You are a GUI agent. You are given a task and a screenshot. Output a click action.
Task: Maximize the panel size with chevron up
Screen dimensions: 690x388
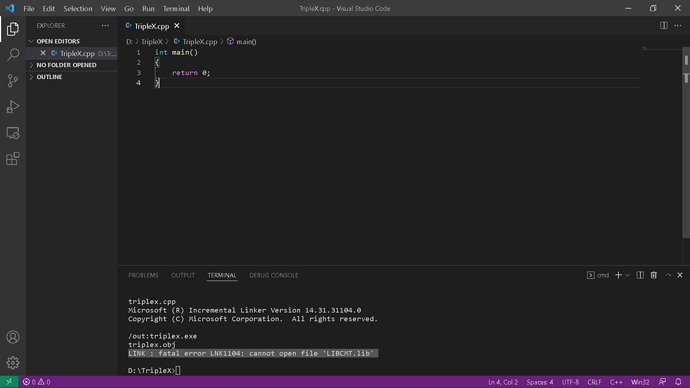tap(668, 275)
